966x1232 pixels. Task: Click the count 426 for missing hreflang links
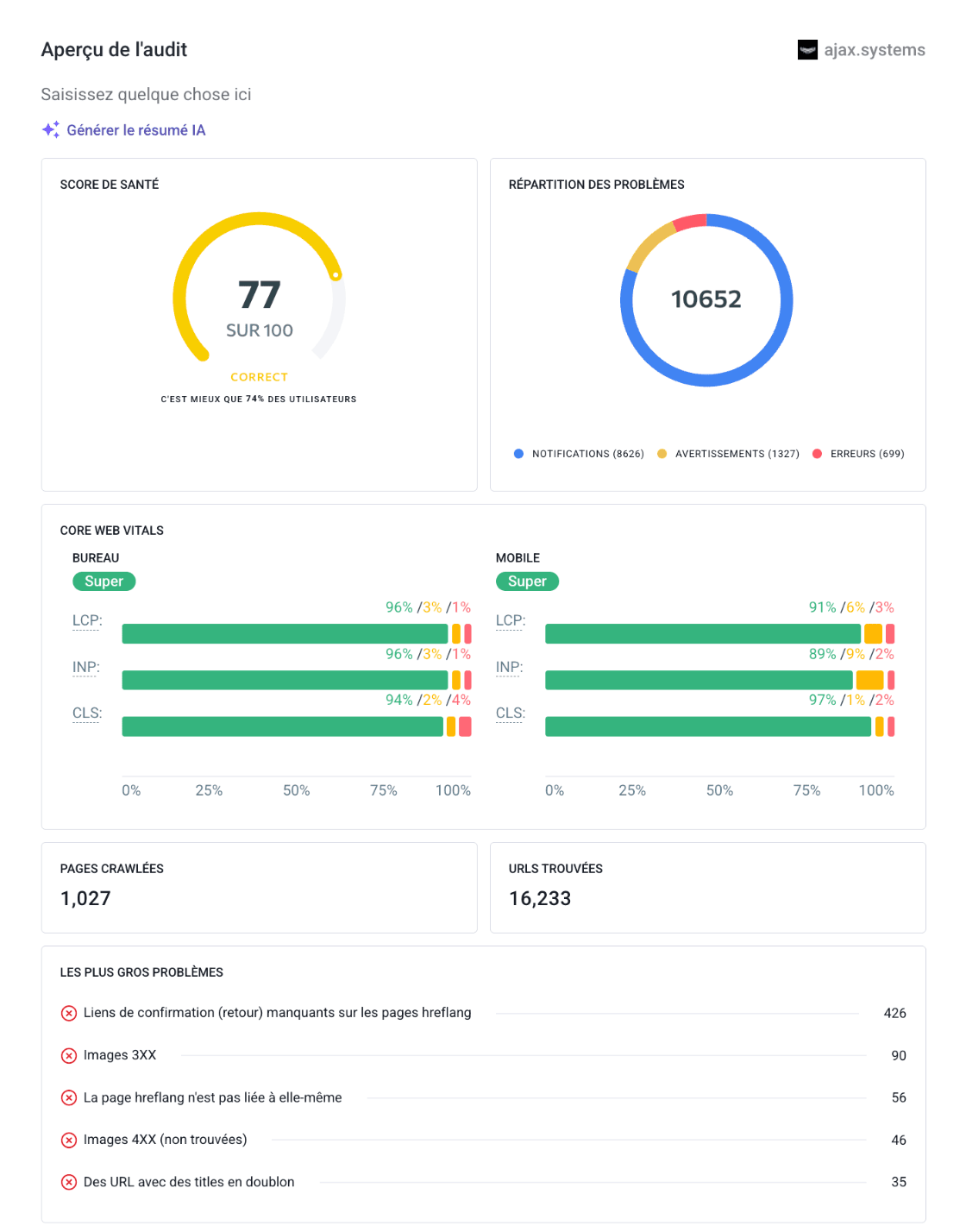click(895, 1013)
